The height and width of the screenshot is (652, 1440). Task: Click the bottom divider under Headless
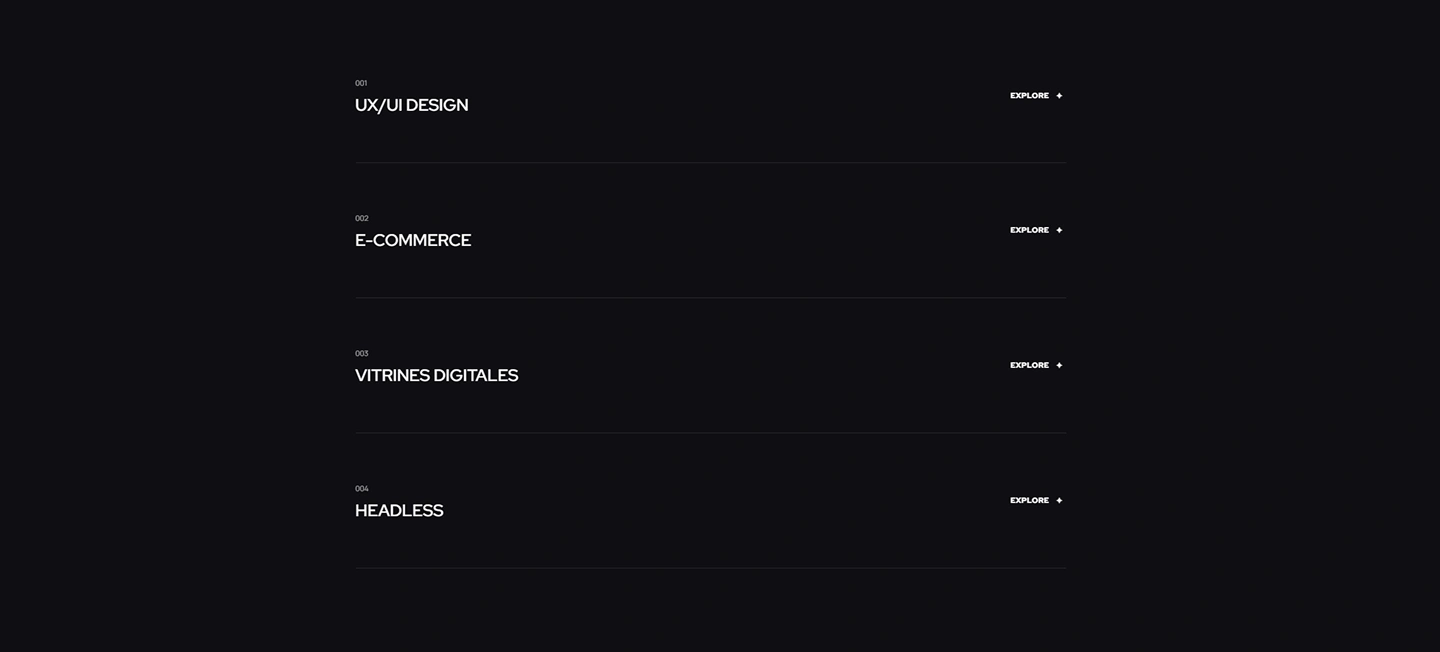tap(710, 568)
